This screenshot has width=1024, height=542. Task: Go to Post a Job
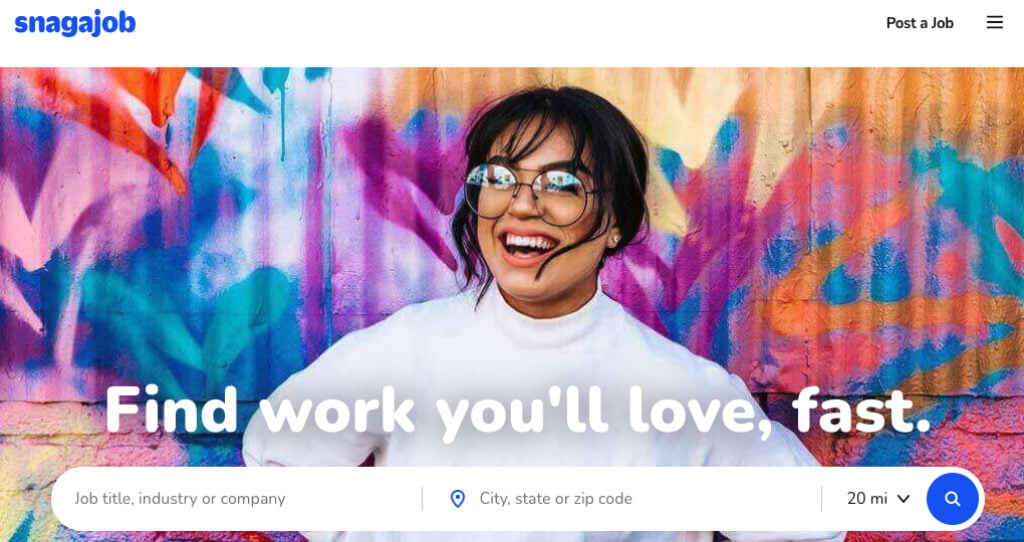tap(920, 23)
